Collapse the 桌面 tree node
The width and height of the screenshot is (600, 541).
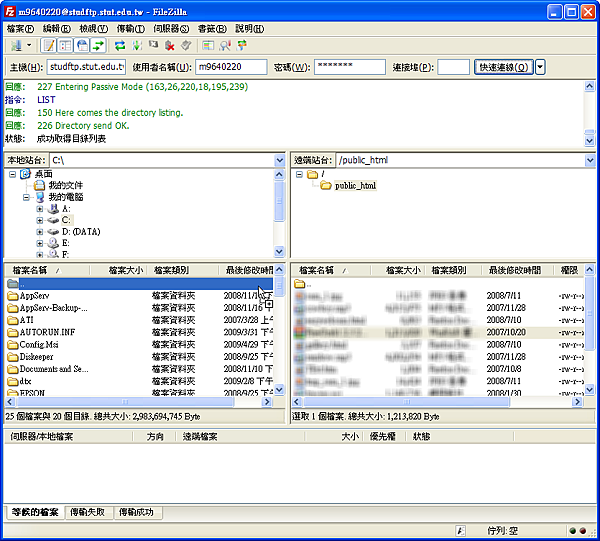[13, 174]
